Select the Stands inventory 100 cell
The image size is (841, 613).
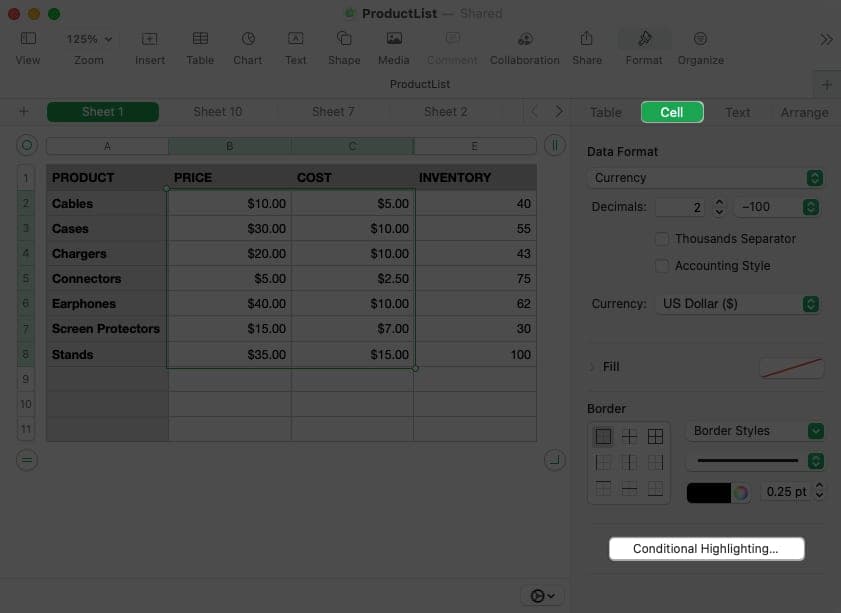(475, 354)
